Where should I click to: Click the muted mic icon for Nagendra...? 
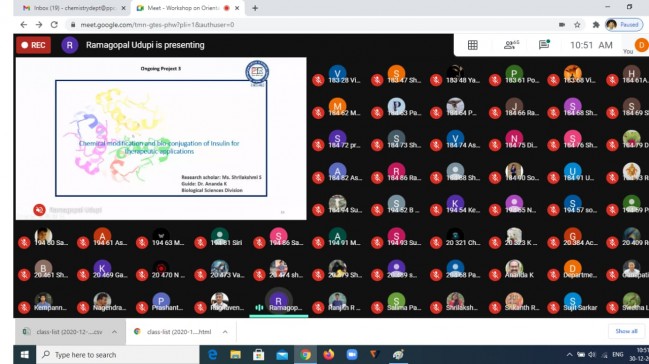click(83, 307)
